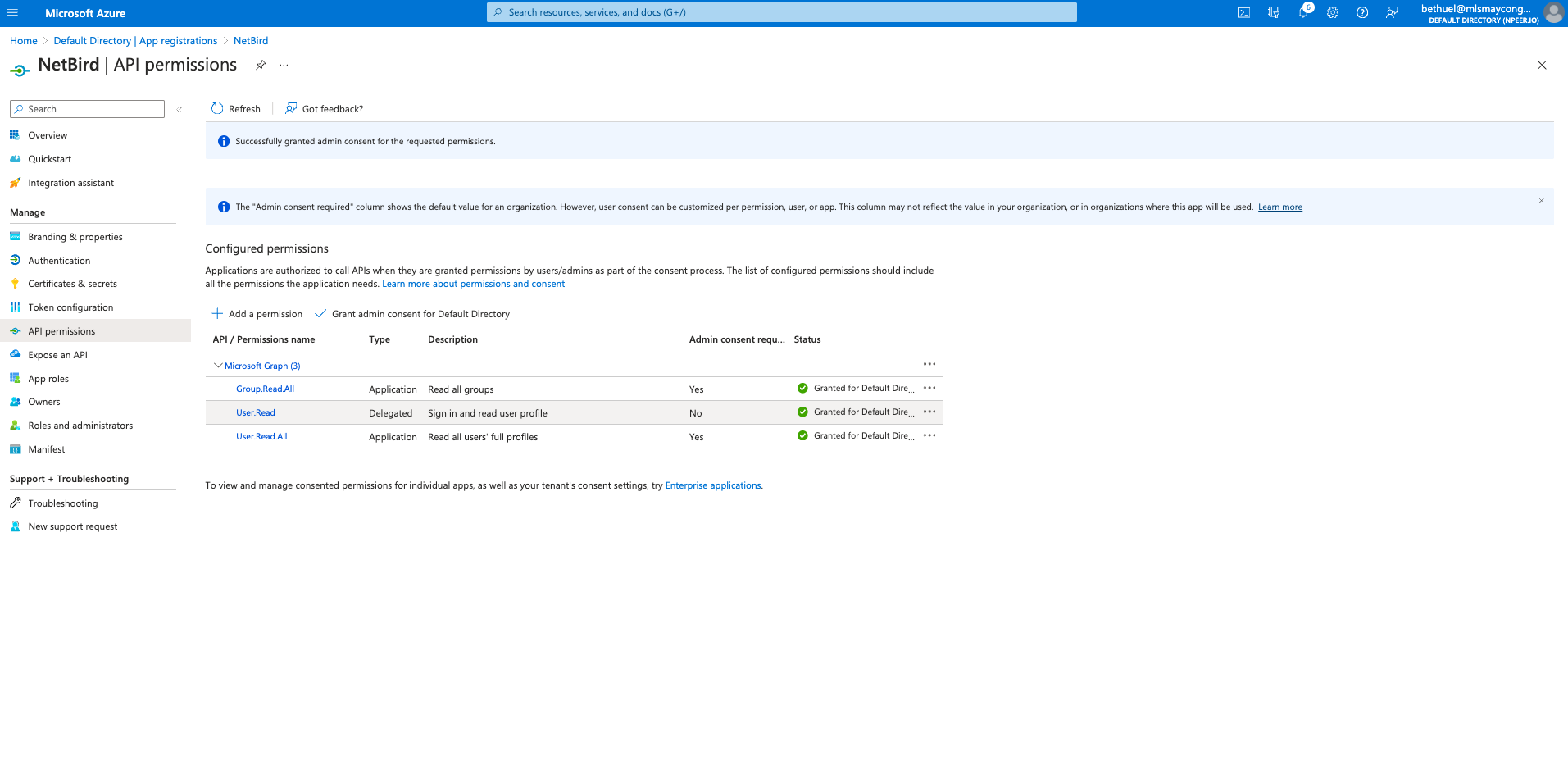Open the User.Read permission details
The image size is (1568, 783).
(255, 412)
